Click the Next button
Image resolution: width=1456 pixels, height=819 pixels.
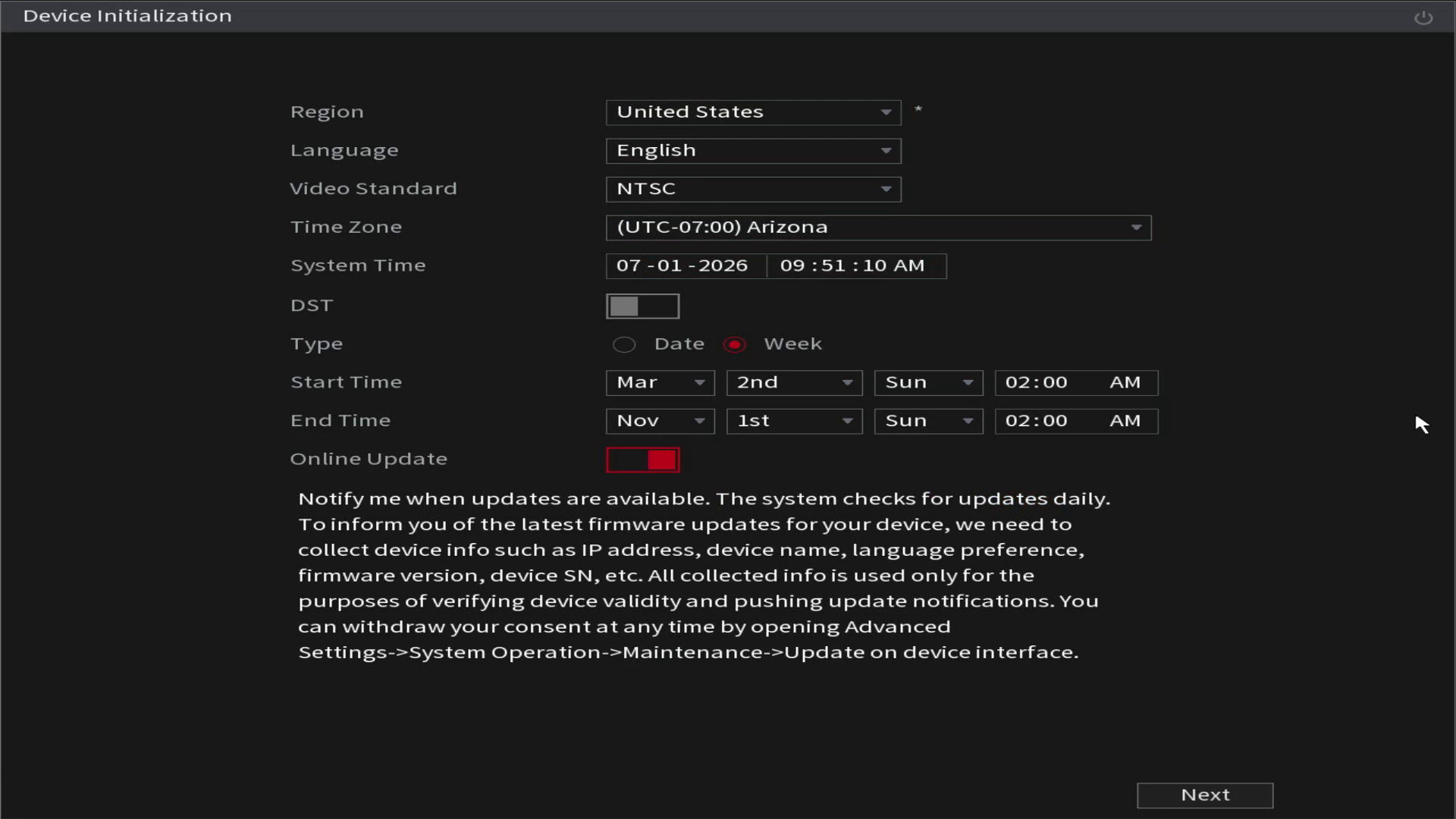1205,795
